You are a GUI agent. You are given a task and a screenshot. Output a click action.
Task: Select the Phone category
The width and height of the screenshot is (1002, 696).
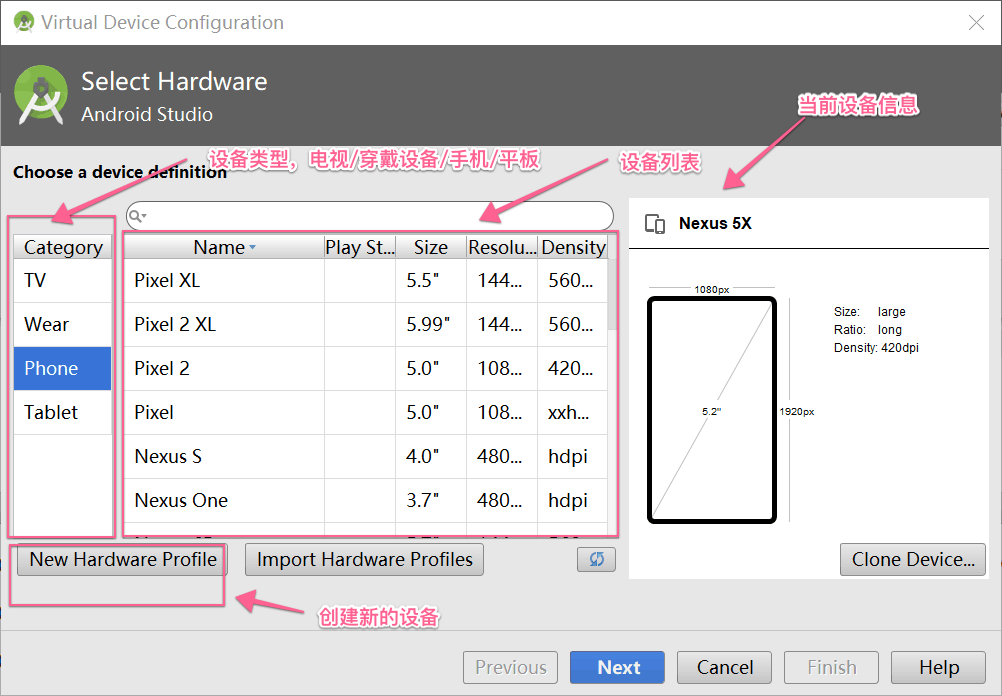63,369
